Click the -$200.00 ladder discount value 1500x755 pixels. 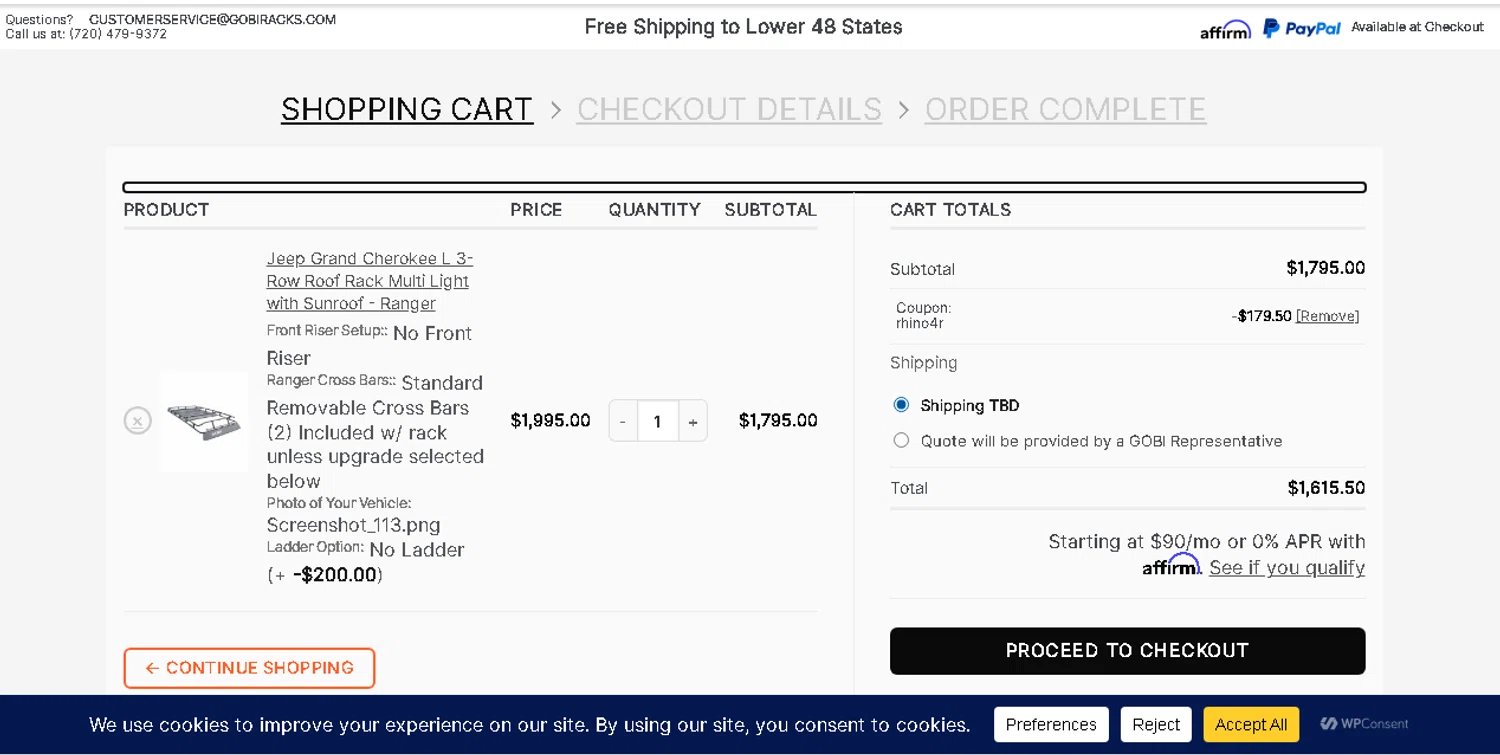click(335, 575)
